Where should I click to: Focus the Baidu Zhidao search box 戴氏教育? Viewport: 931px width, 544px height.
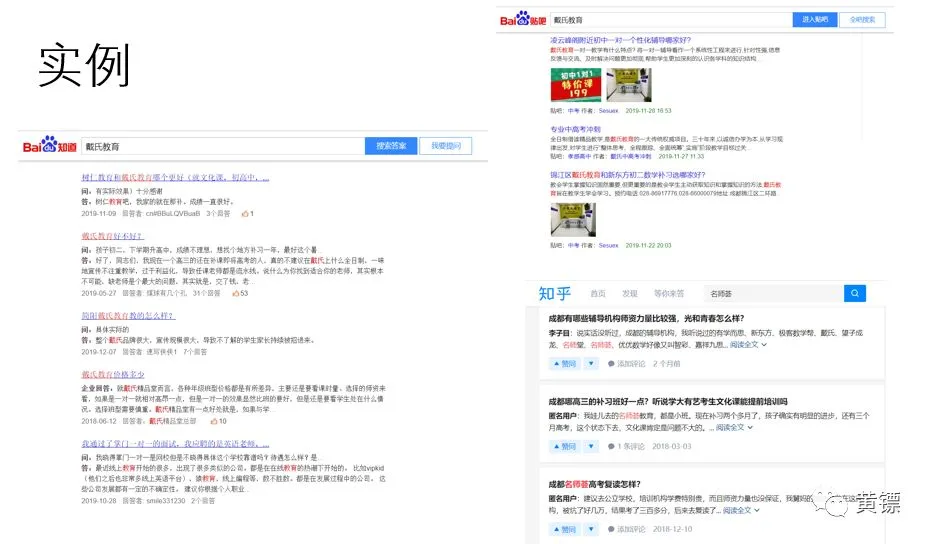pos(223,146)
